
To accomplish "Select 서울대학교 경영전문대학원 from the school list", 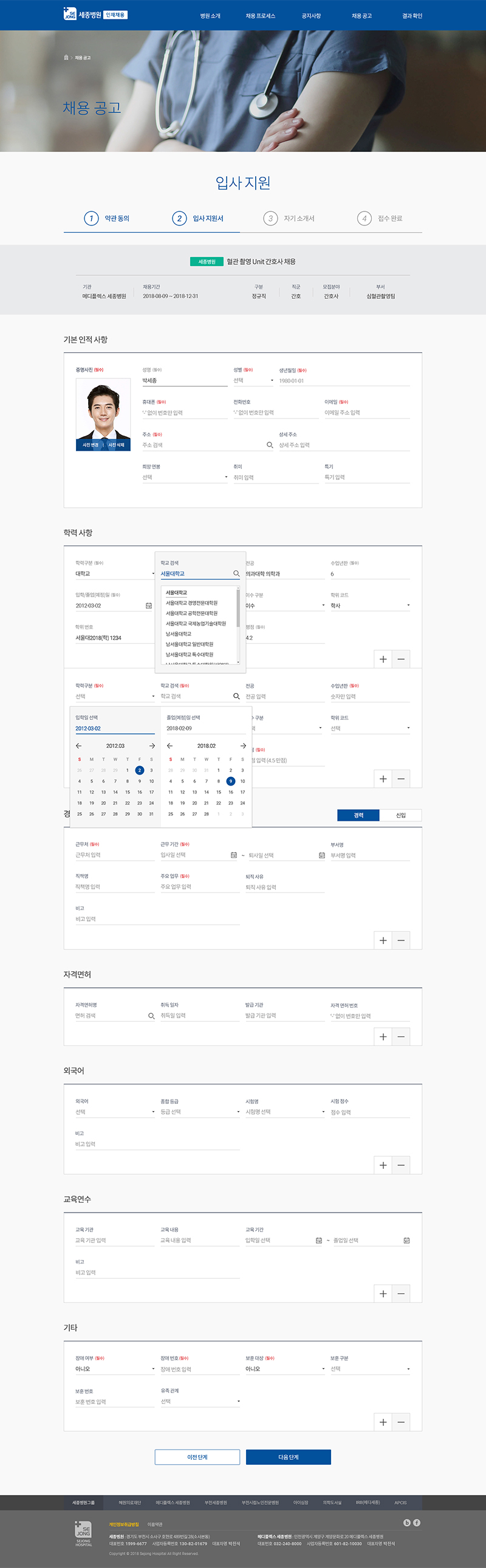I will 191,603.
